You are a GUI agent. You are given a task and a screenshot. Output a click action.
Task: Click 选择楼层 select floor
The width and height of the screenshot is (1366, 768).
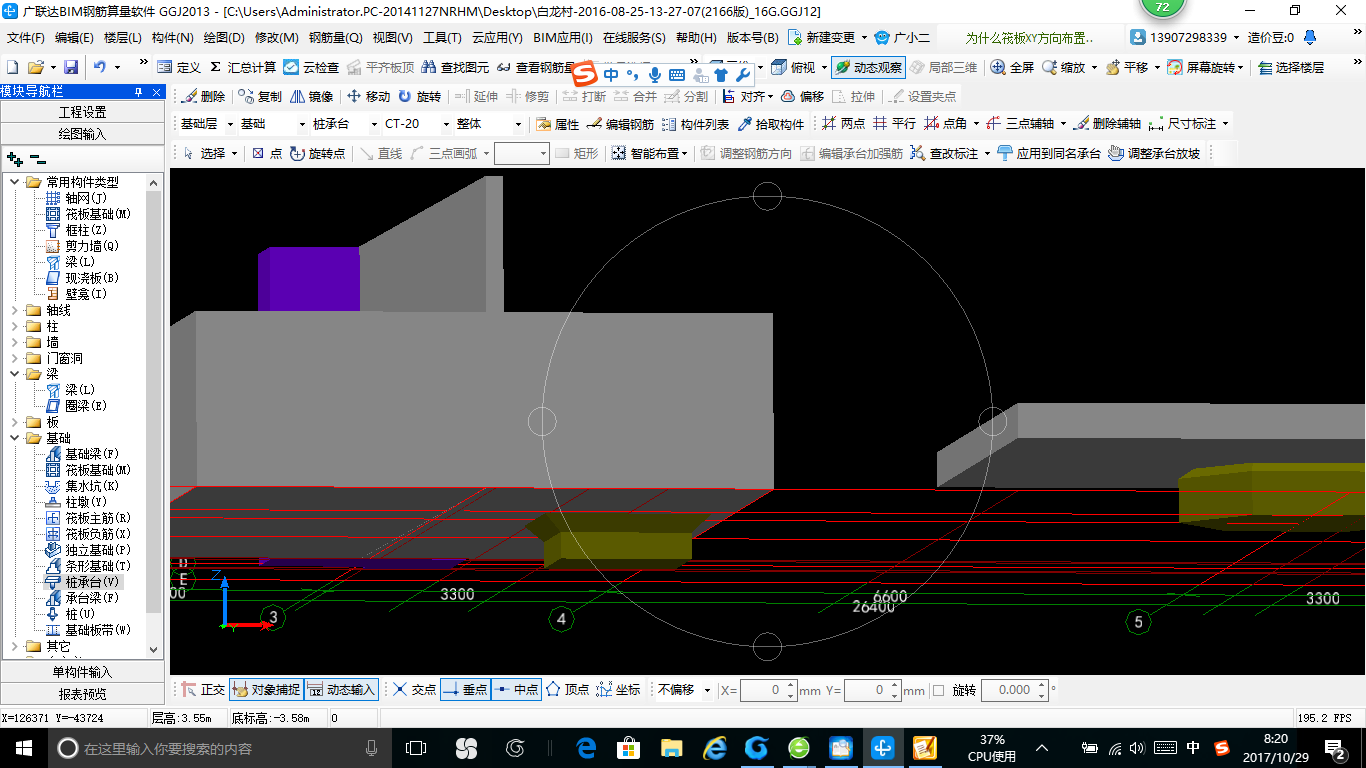click(x=1291, y=67)
